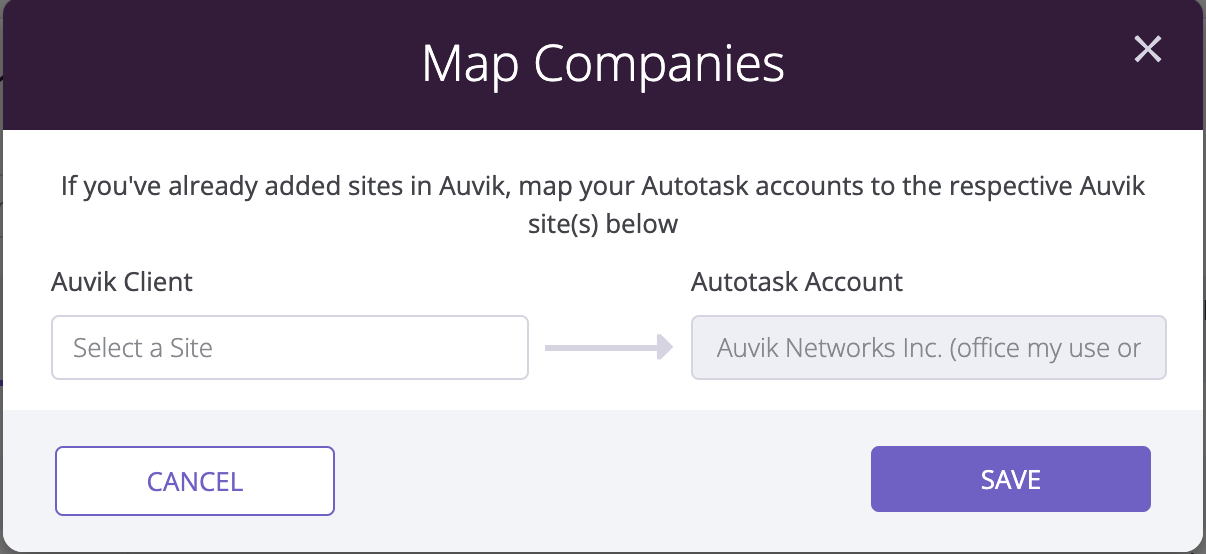The image size is (1206, 554).
Task: Choose an Auvik Client site from the dropdown
Action: tap(290, 348)
